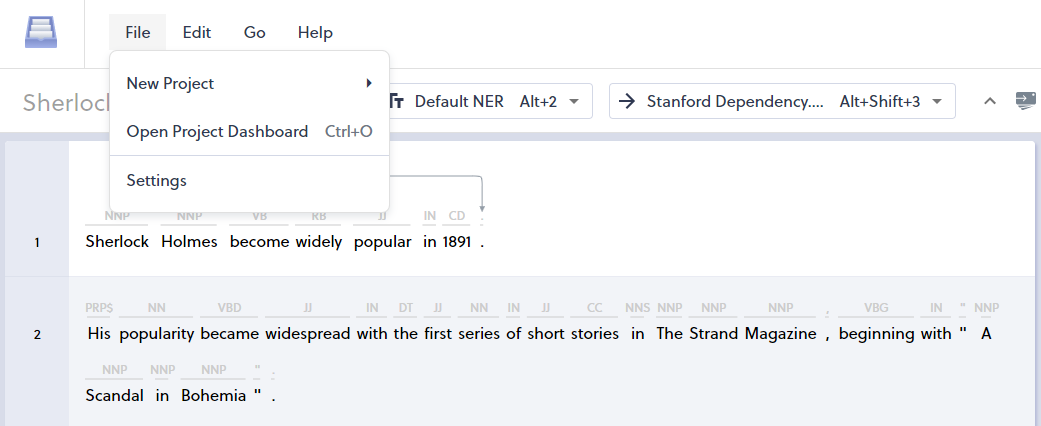The width and height of the screenshot is (1041, 426).
Task: Click the Stanford Dependency arrow icon
Action: click(x=627, y=101)
